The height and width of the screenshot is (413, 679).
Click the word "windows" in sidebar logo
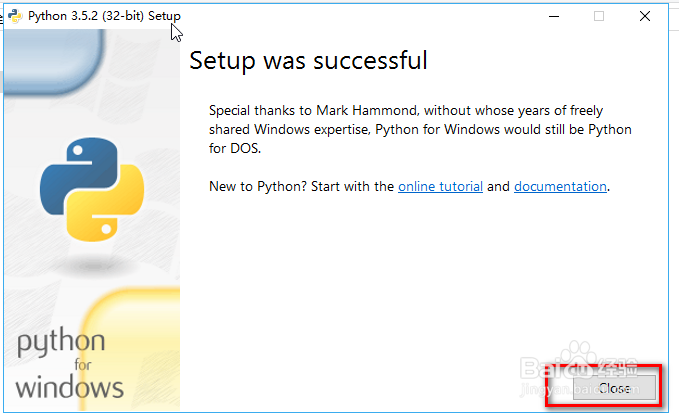70,387
